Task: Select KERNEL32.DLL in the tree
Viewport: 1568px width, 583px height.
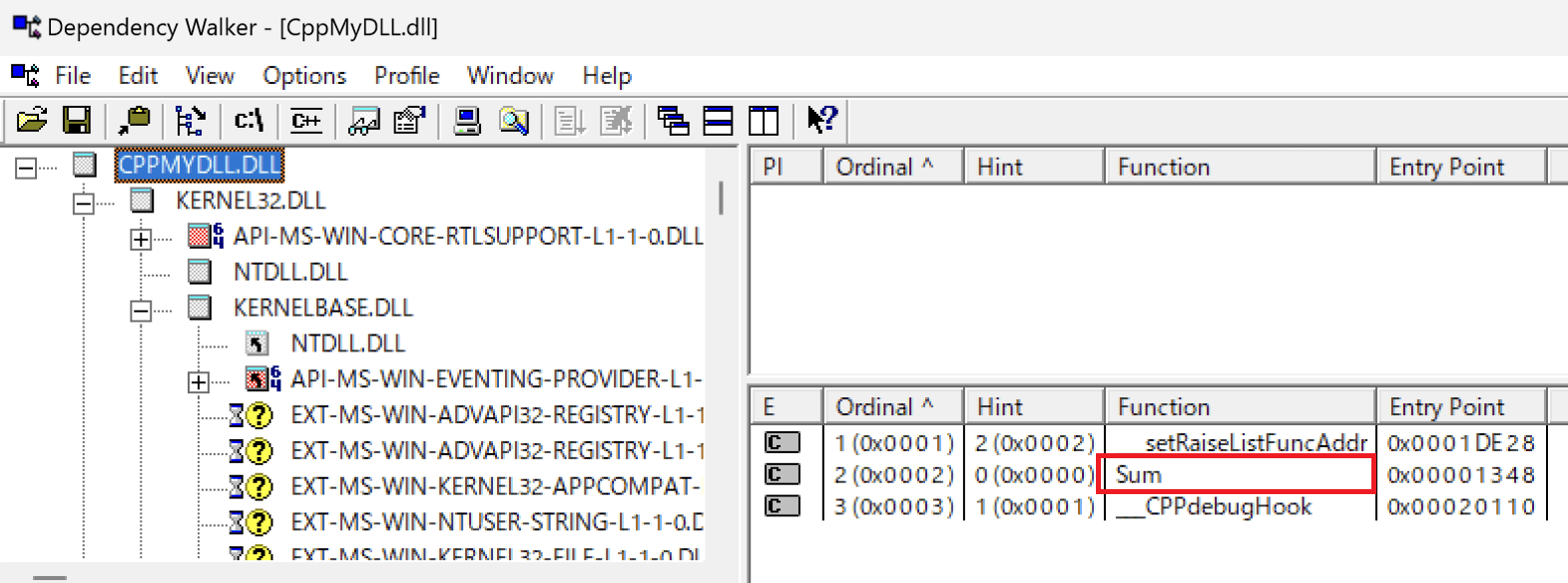Action: click(251, 201)
